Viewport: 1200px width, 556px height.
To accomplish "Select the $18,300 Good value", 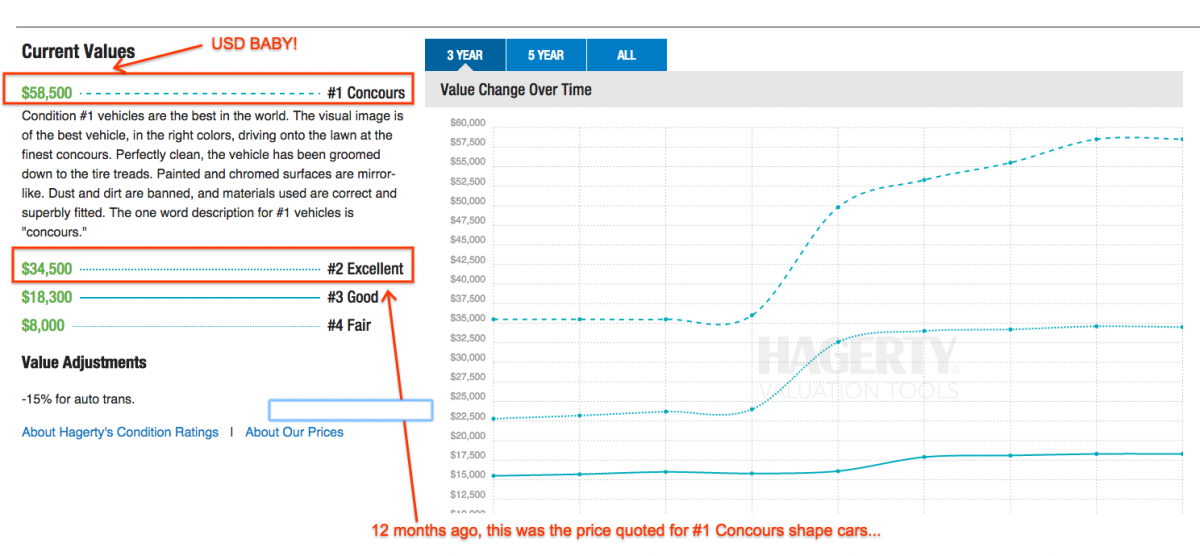I will (x=47, y=297).
